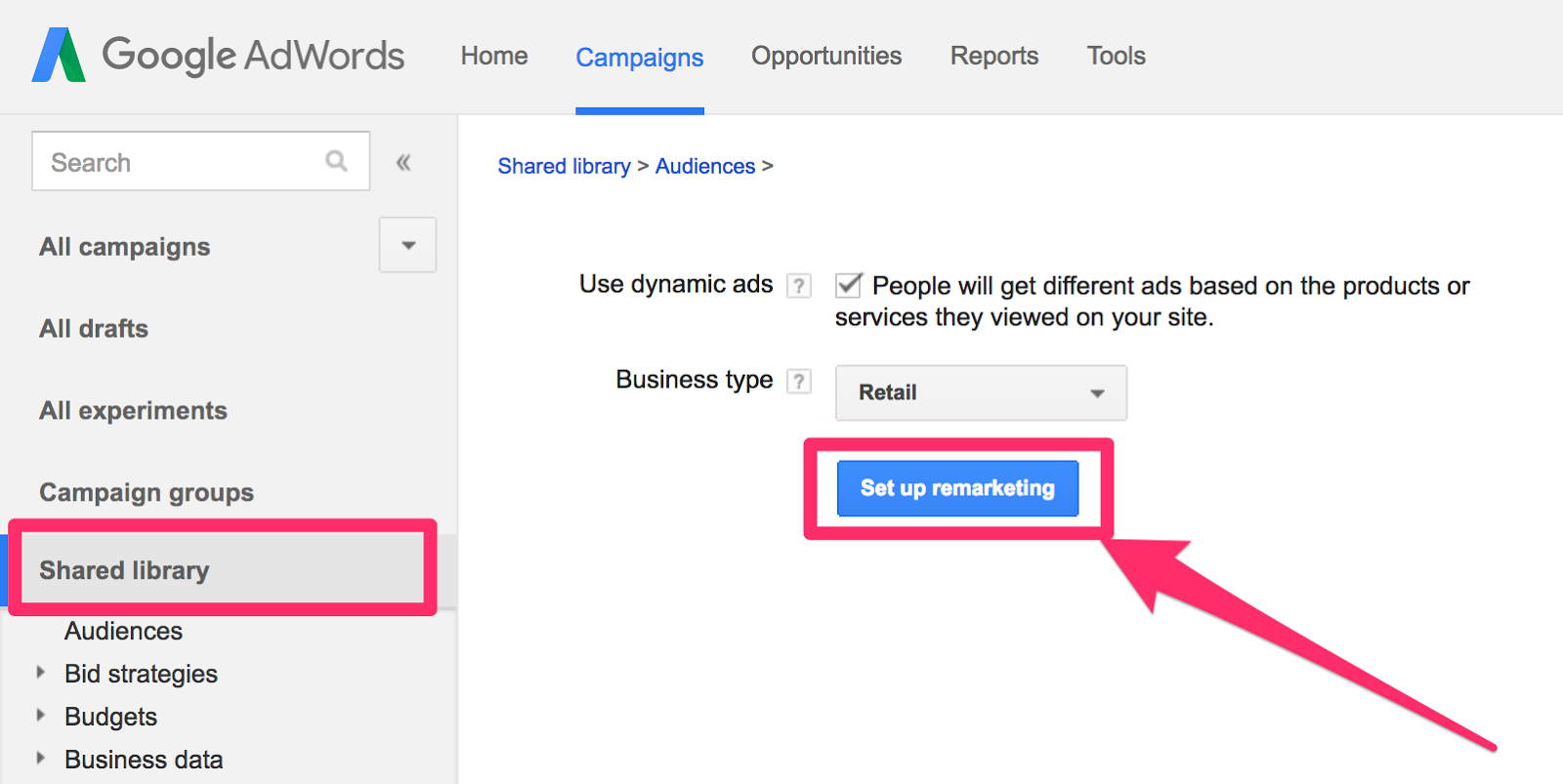1563x784 pixels.
Task: Open help for Use dynamic ads
Action: pos(799,285)
